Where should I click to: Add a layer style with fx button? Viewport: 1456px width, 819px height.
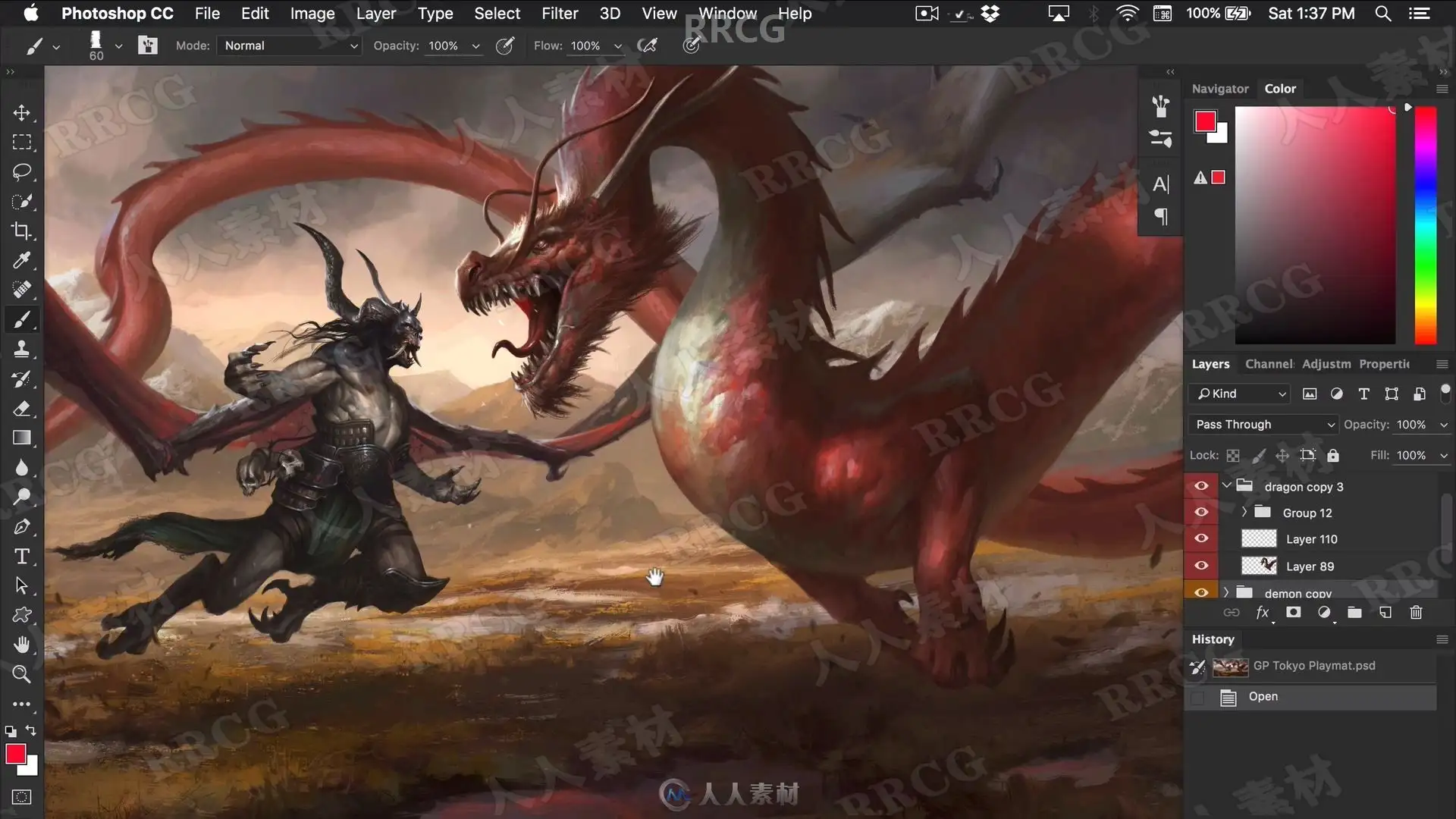1263,613
